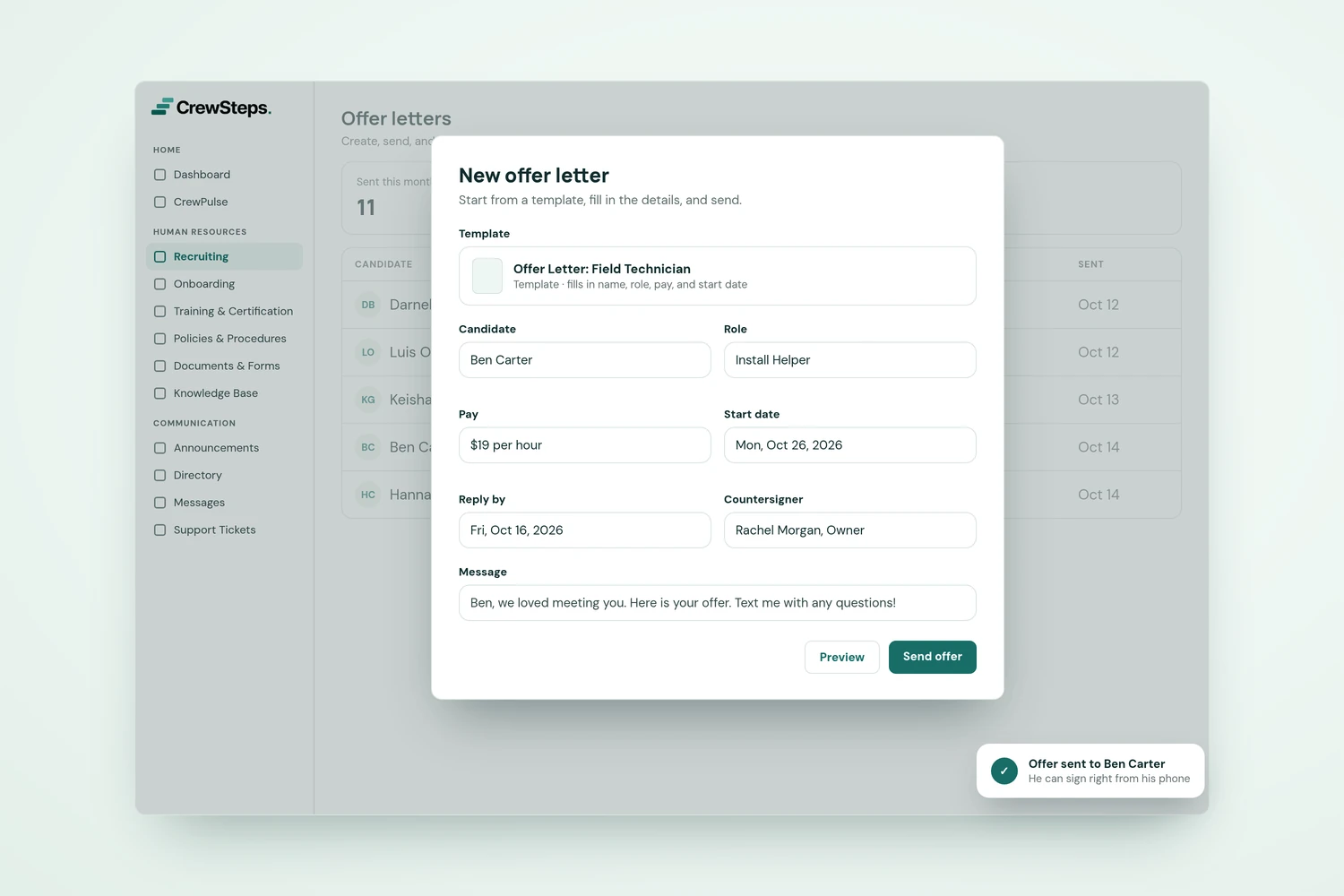1344x896 pixels.
Task: Click the Documents & Forms icon
Action: [159, 366]
